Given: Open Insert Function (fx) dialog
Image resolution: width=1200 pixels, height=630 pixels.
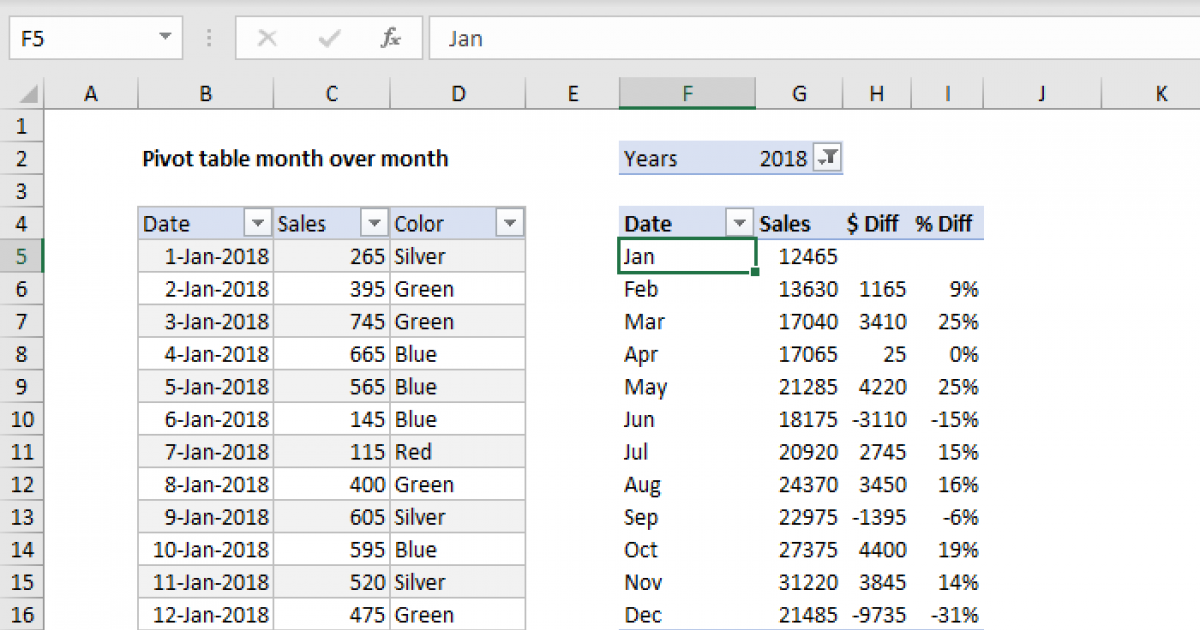Looking at the screenshot, I should pos(390,39).
